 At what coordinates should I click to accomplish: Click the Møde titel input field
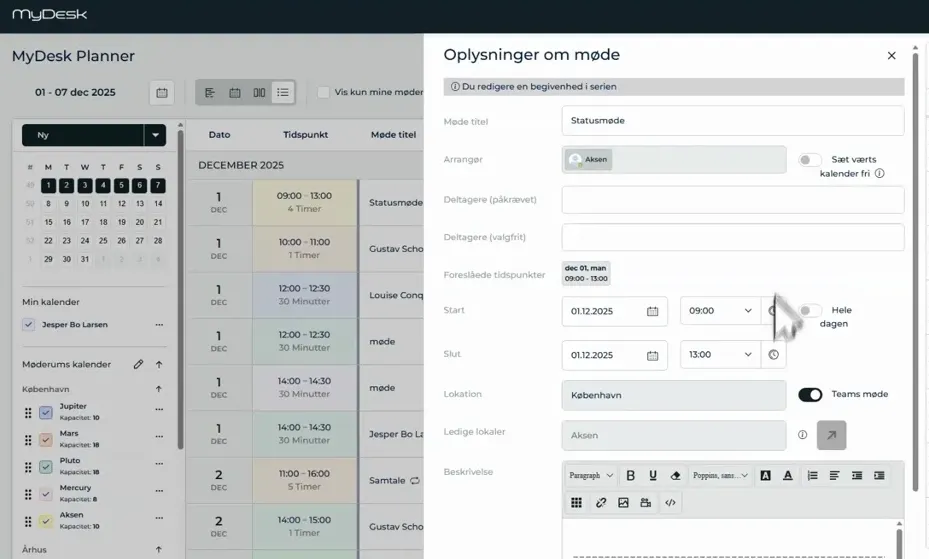733,121
